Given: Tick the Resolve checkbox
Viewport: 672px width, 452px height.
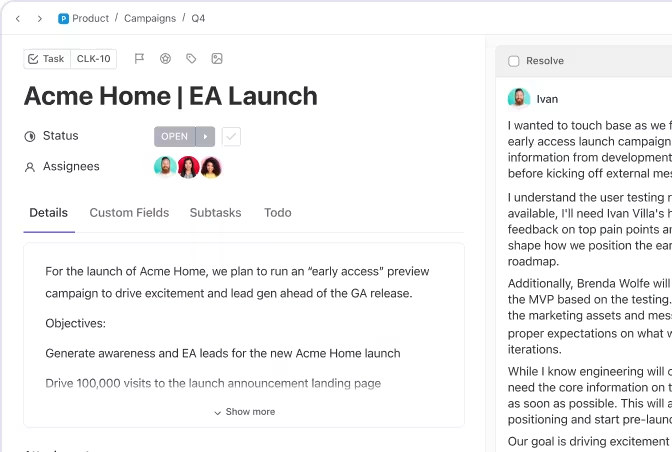Looking at the screenshot, I should pos(513,61).
